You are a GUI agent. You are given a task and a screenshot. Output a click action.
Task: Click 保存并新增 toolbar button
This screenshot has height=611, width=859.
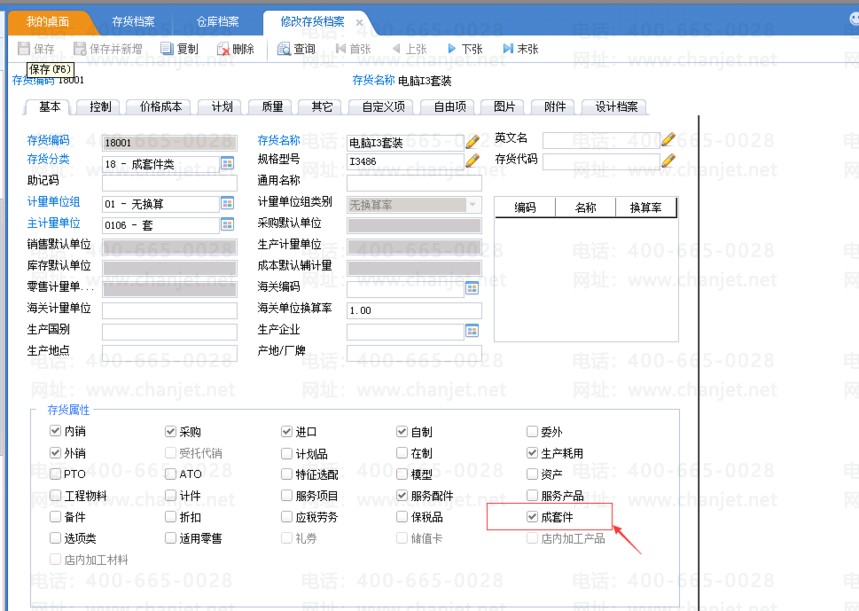(x=108, y=49)
